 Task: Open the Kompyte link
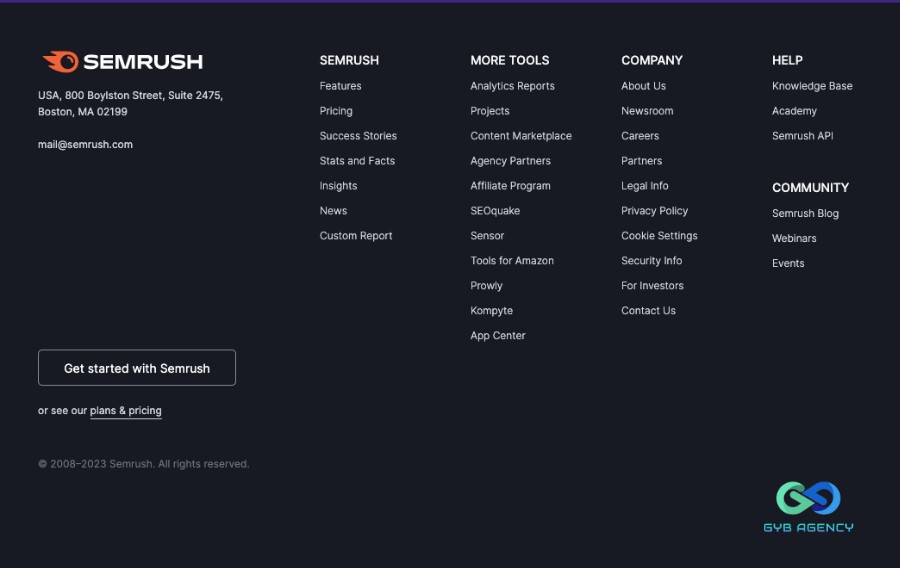[x=491, y=310]
